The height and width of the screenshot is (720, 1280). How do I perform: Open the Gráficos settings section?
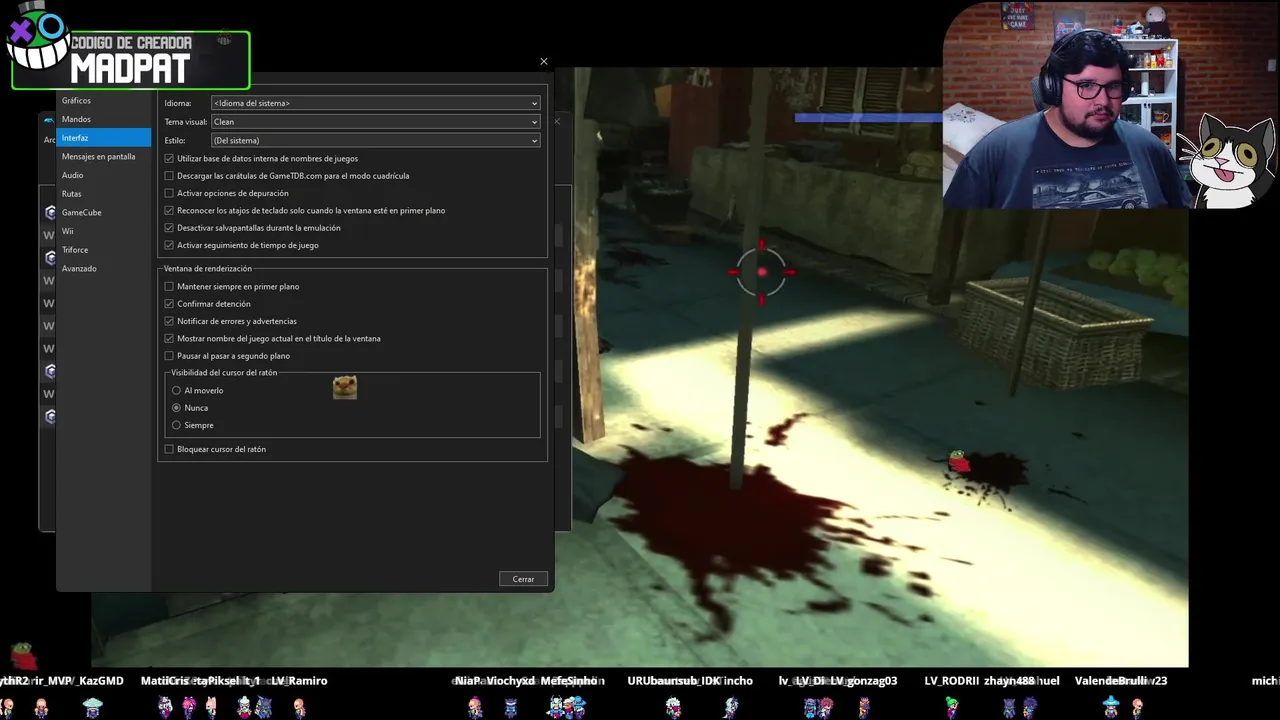[x=104, y=100]
